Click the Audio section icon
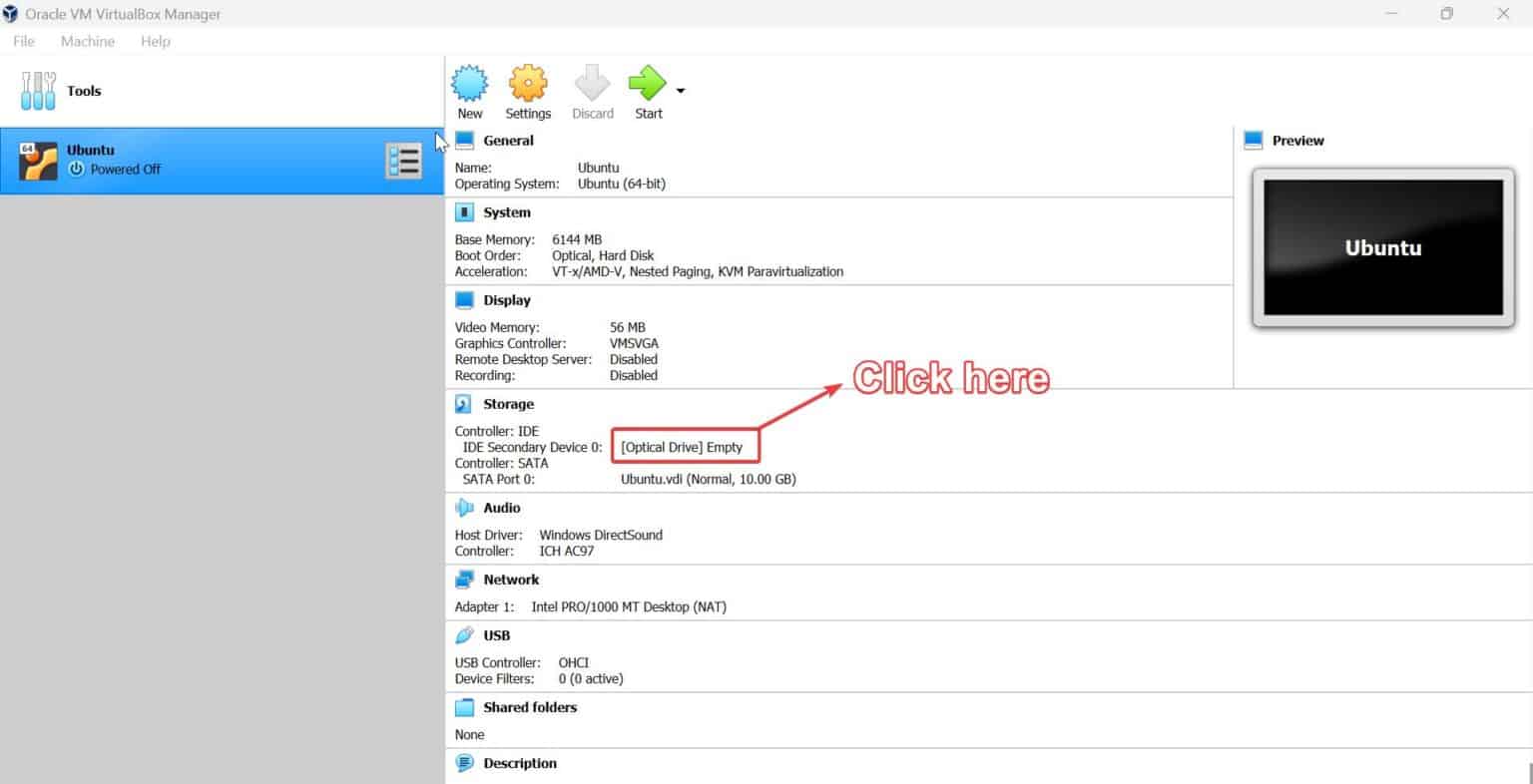 pyautogui.click(x=462, y=507)
